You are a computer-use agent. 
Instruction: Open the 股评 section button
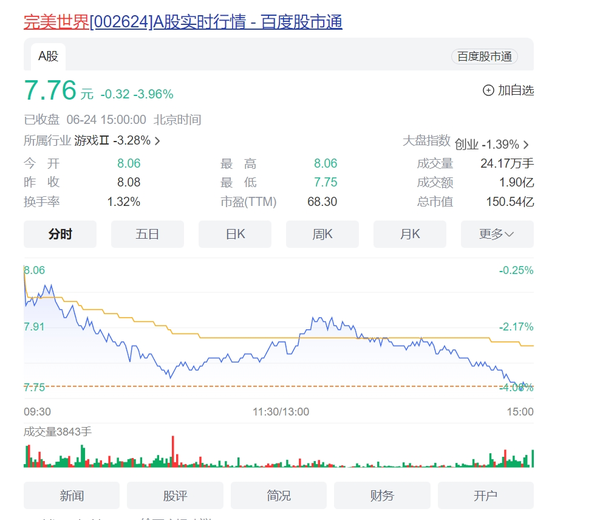tap(175, 496)
